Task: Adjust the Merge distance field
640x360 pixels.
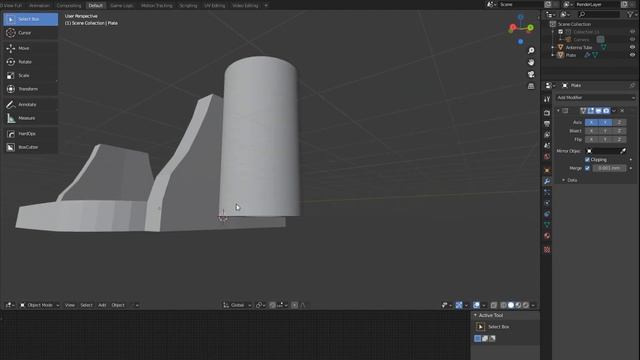Action: [609, 168]
